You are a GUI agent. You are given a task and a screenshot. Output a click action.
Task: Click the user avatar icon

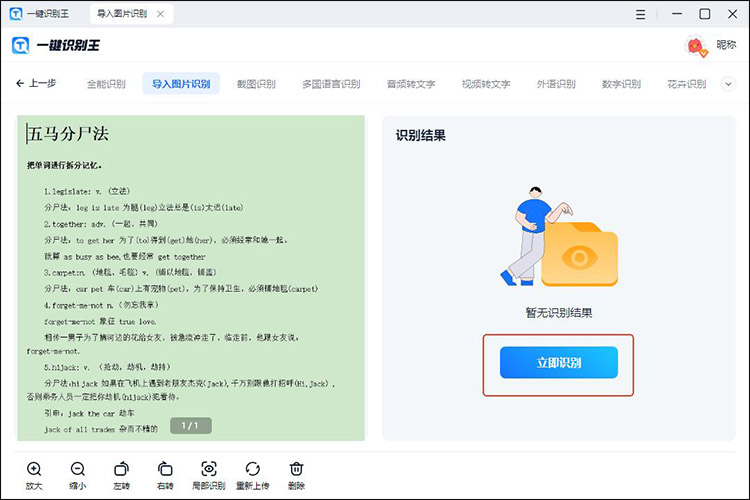click(696, 46)
